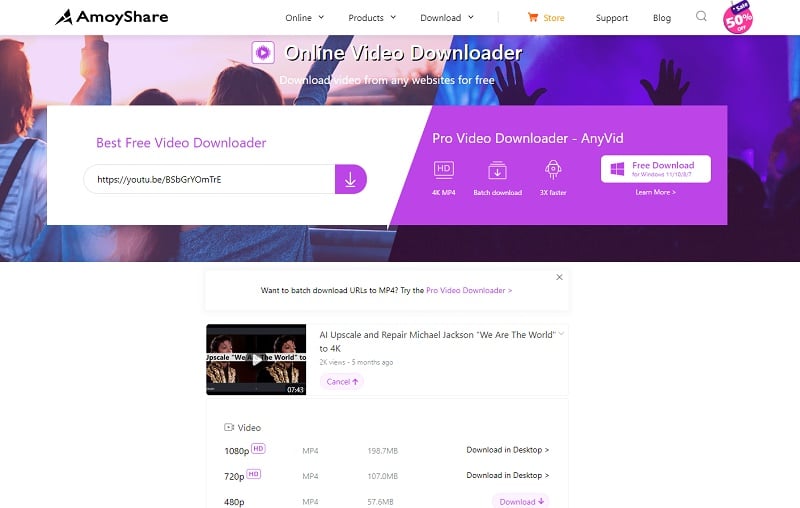
Task: Click the Learn More link
Action: coord(656,192)
